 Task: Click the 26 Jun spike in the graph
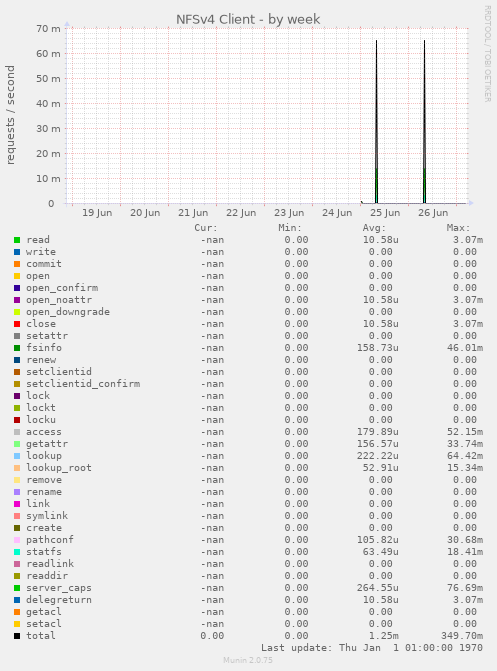[424, 122]
